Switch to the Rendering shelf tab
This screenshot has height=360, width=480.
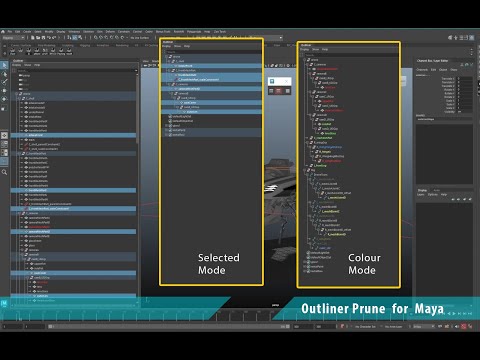click(x=122, y=45)
